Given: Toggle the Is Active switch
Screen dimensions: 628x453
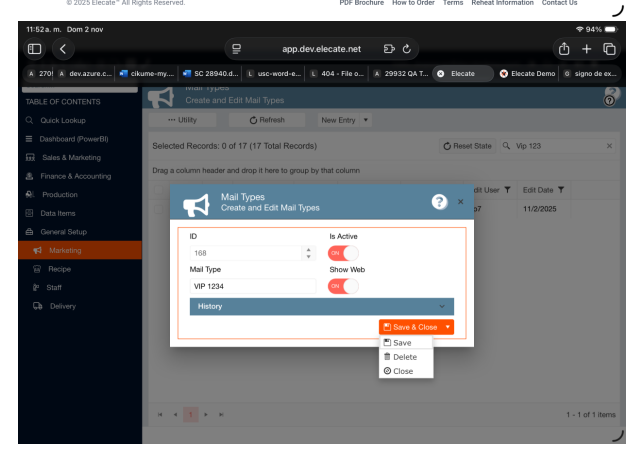Looking at the screenshot, I should coord(343,253).
